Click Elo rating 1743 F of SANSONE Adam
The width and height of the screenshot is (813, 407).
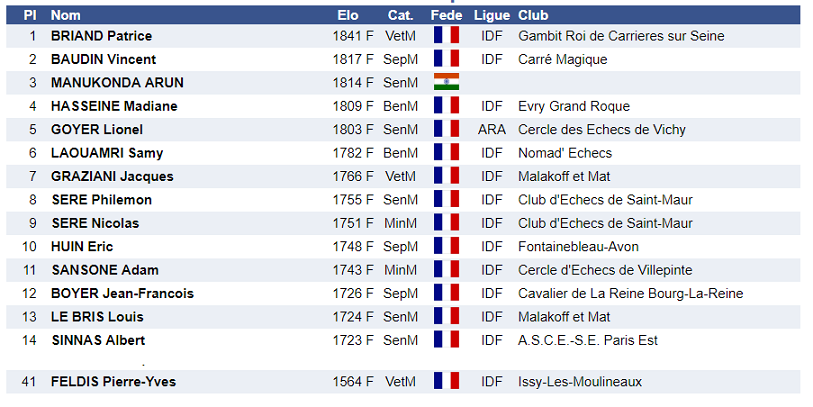(353, 270)
